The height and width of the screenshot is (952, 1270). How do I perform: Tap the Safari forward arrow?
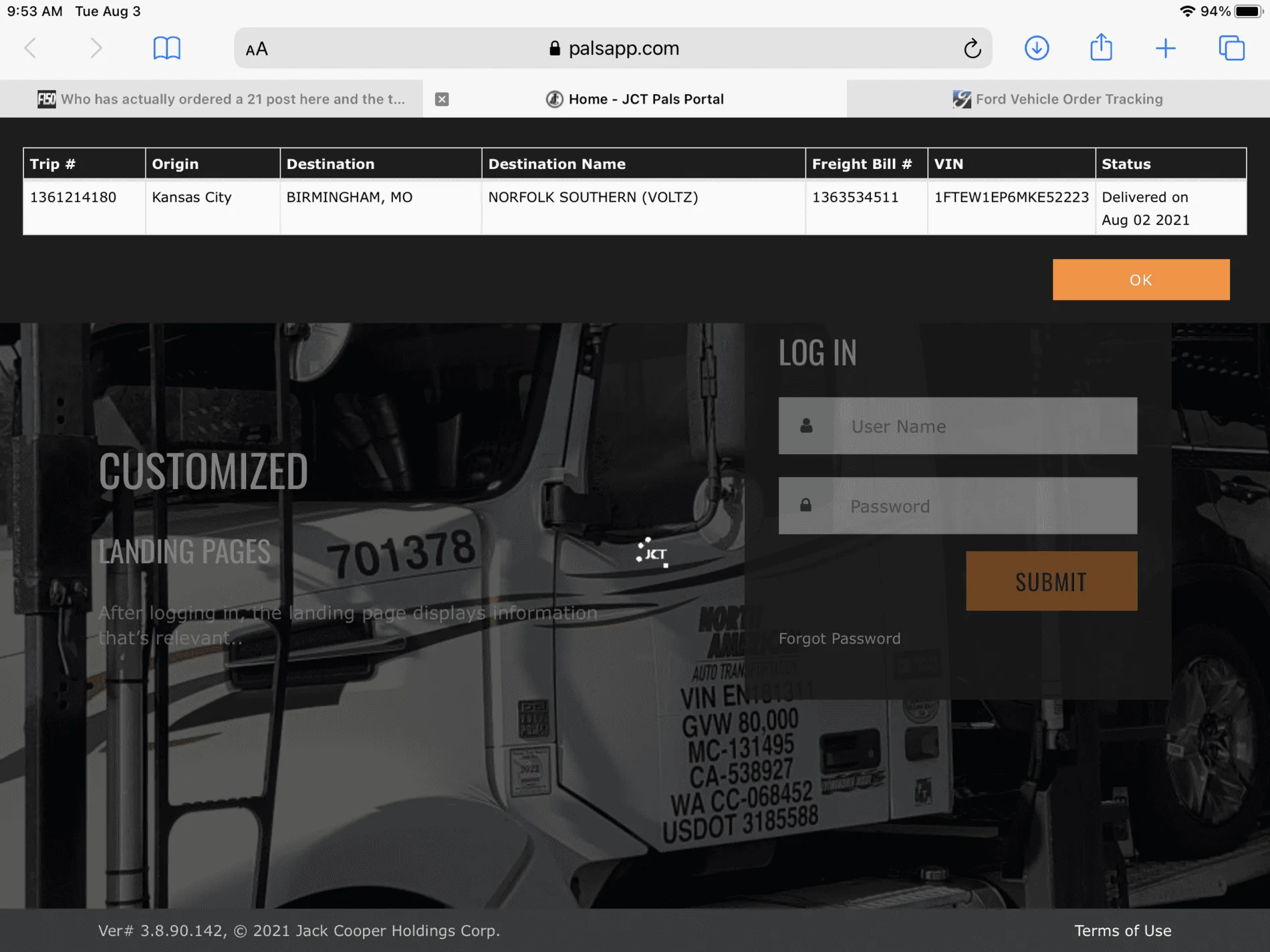[96, 48]
